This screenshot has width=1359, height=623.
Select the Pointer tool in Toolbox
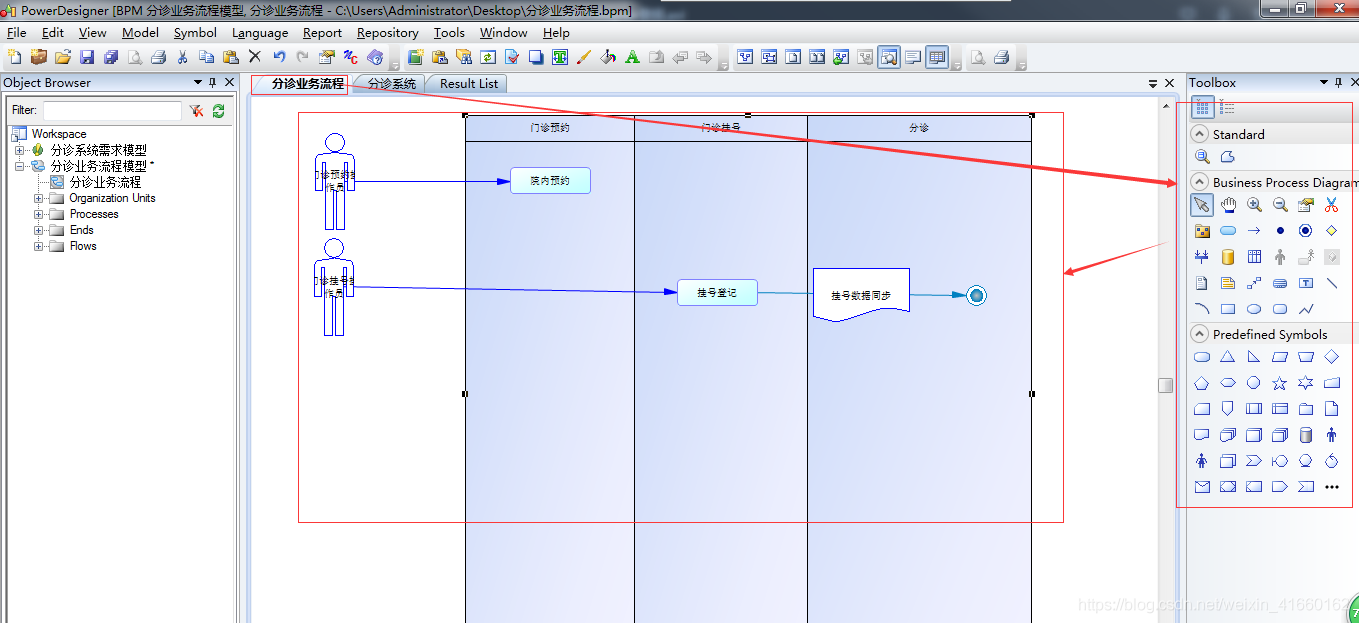(x=1202, y=205)
